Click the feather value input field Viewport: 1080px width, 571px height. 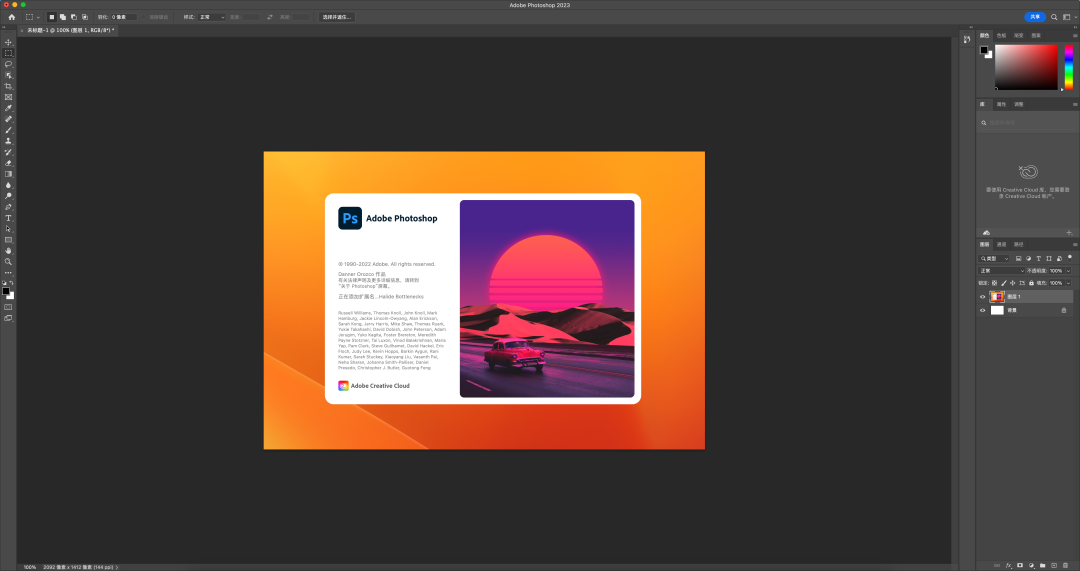124,17
